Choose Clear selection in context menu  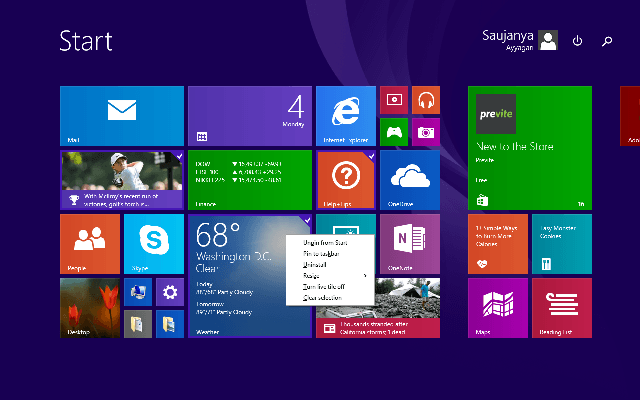[330, 298]
